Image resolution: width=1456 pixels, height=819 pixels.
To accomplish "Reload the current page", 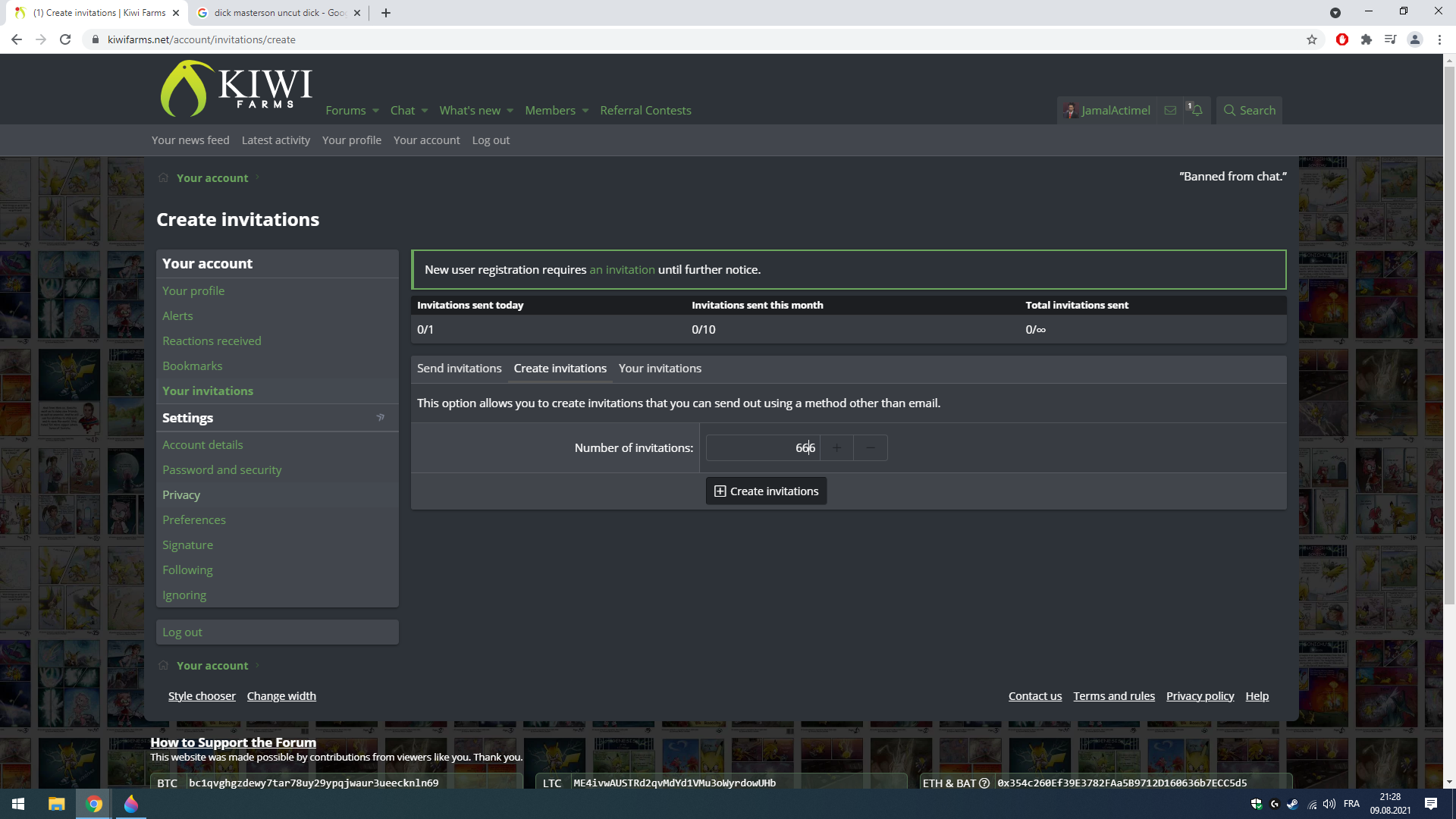I will (x=65, y=39).
